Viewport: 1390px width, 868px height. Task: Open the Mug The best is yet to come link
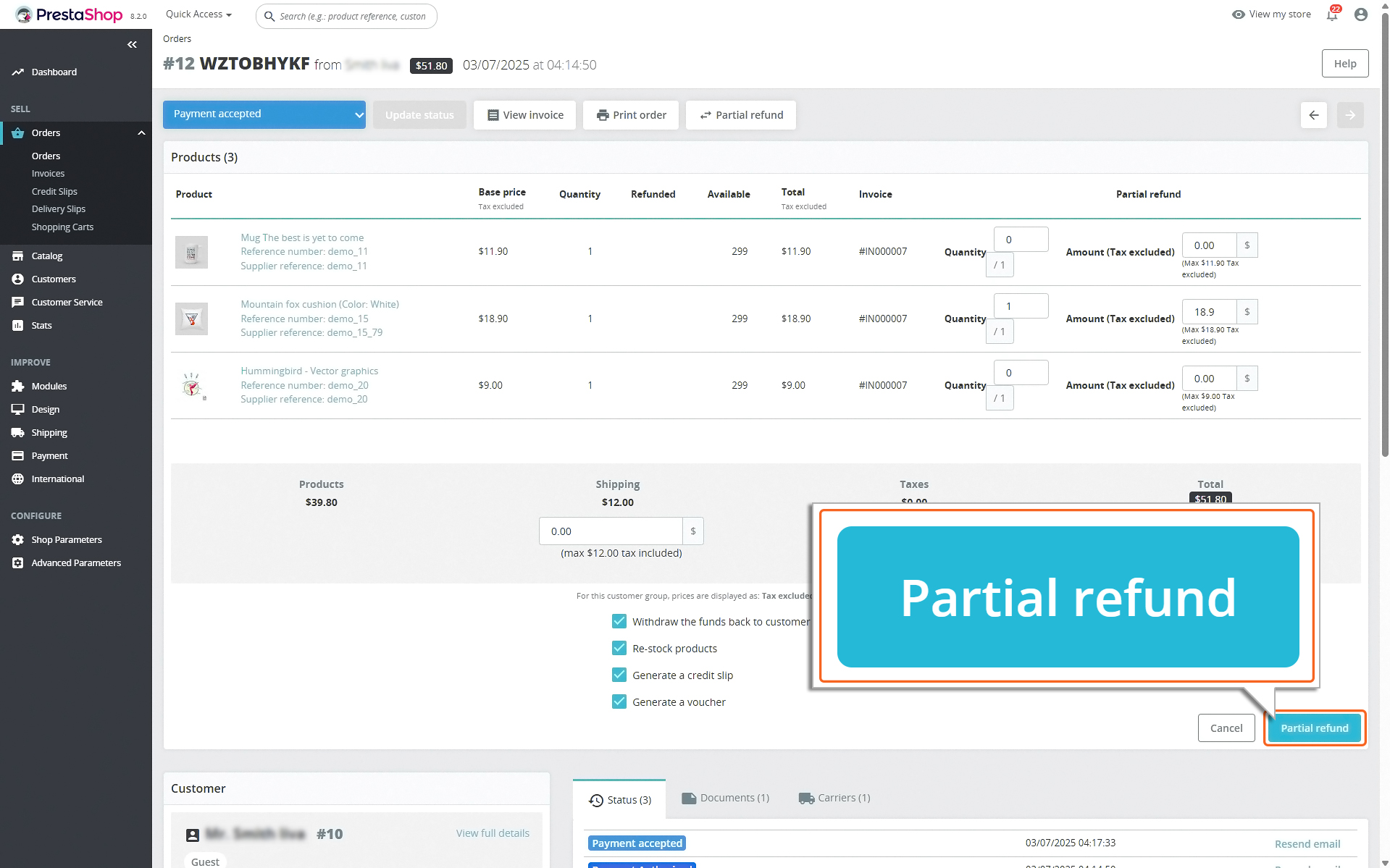tap(302, 237)
